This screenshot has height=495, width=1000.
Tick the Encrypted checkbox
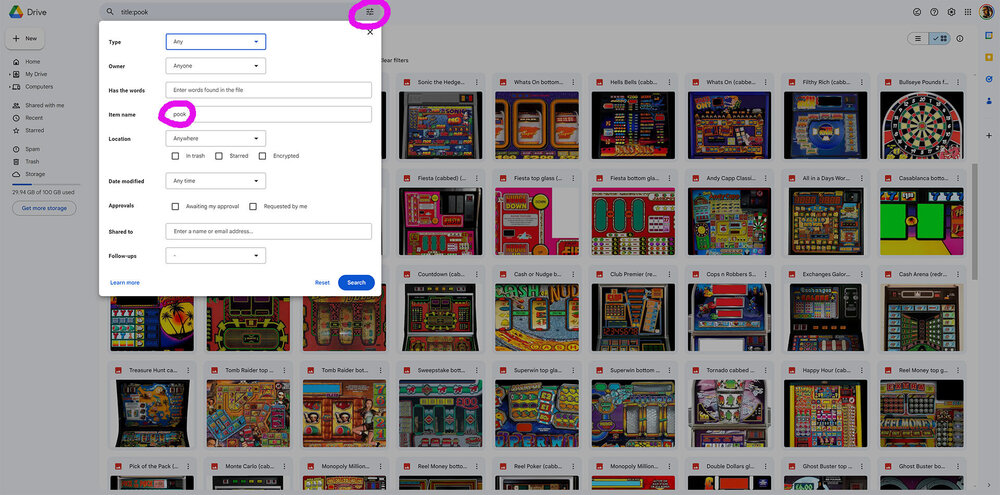point(262,156)
